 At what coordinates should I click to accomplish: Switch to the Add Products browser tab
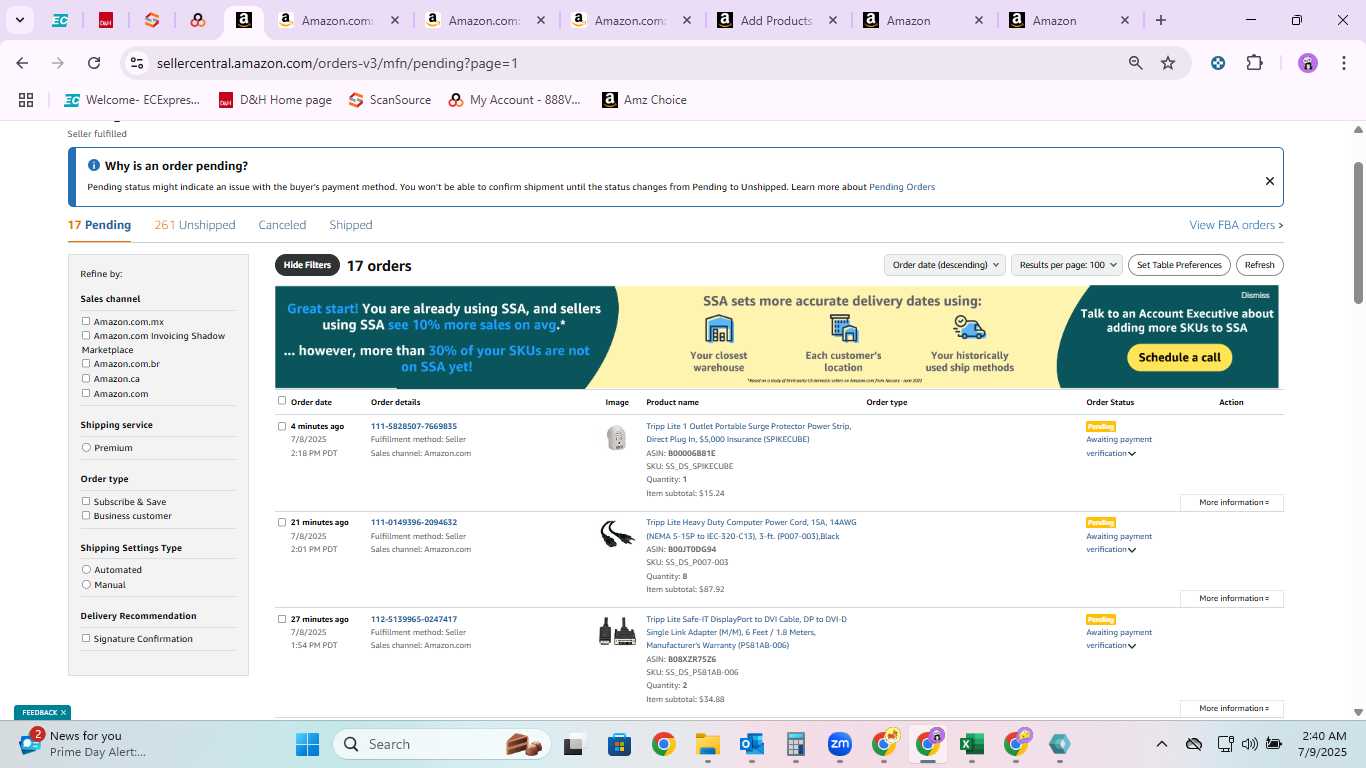[776, 20]
